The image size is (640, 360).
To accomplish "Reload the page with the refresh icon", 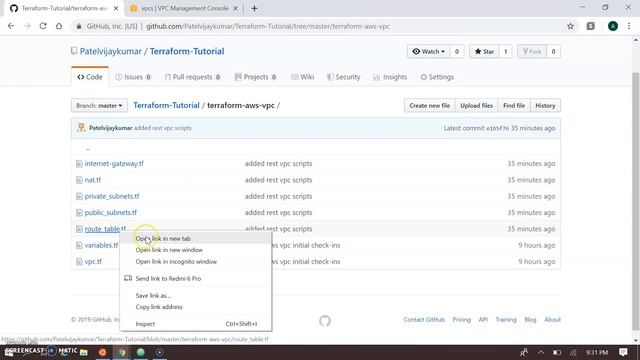I will pos(43,26).
